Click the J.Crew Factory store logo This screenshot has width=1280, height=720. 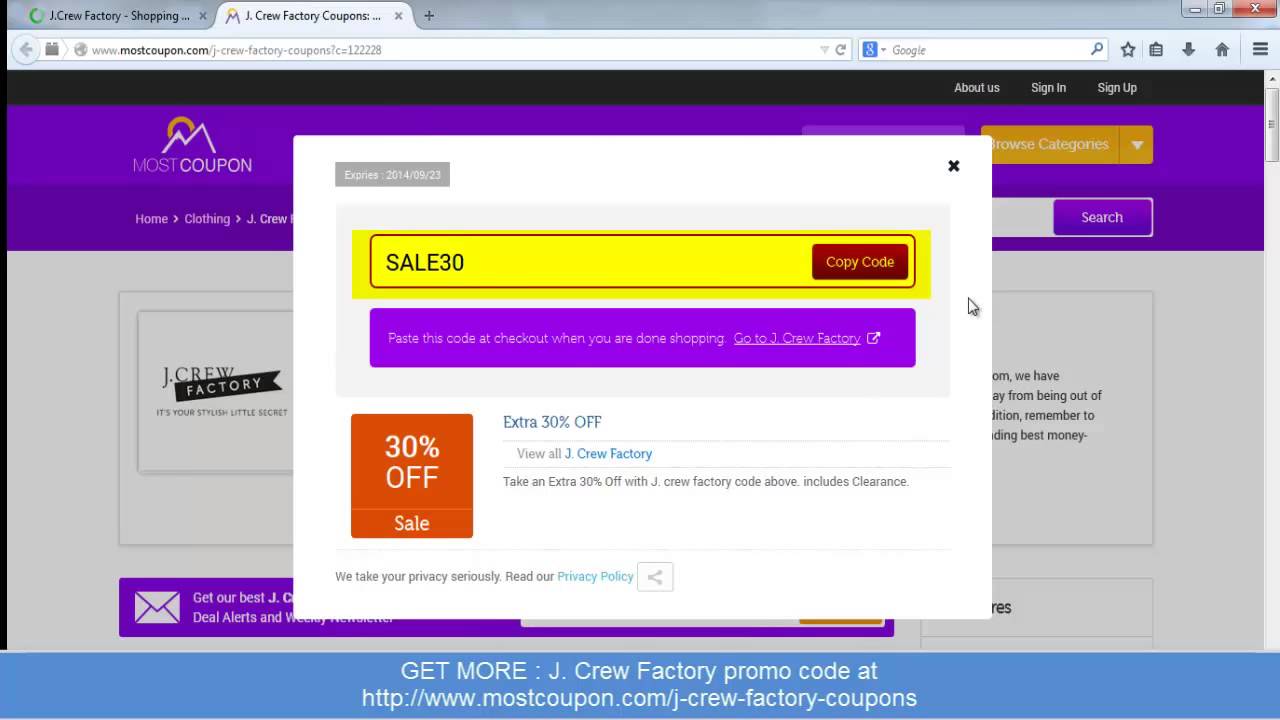tap(222, 391)
